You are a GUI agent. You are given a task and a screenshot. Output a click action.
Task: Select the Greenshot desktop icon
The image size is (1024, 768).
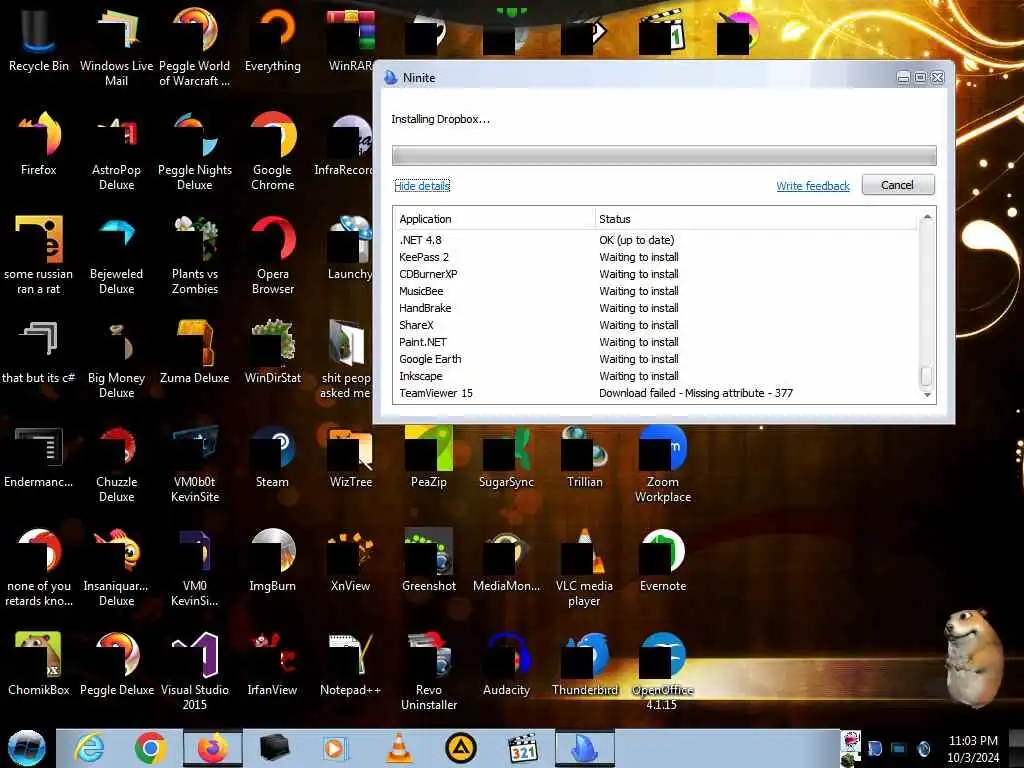point(429,561)
